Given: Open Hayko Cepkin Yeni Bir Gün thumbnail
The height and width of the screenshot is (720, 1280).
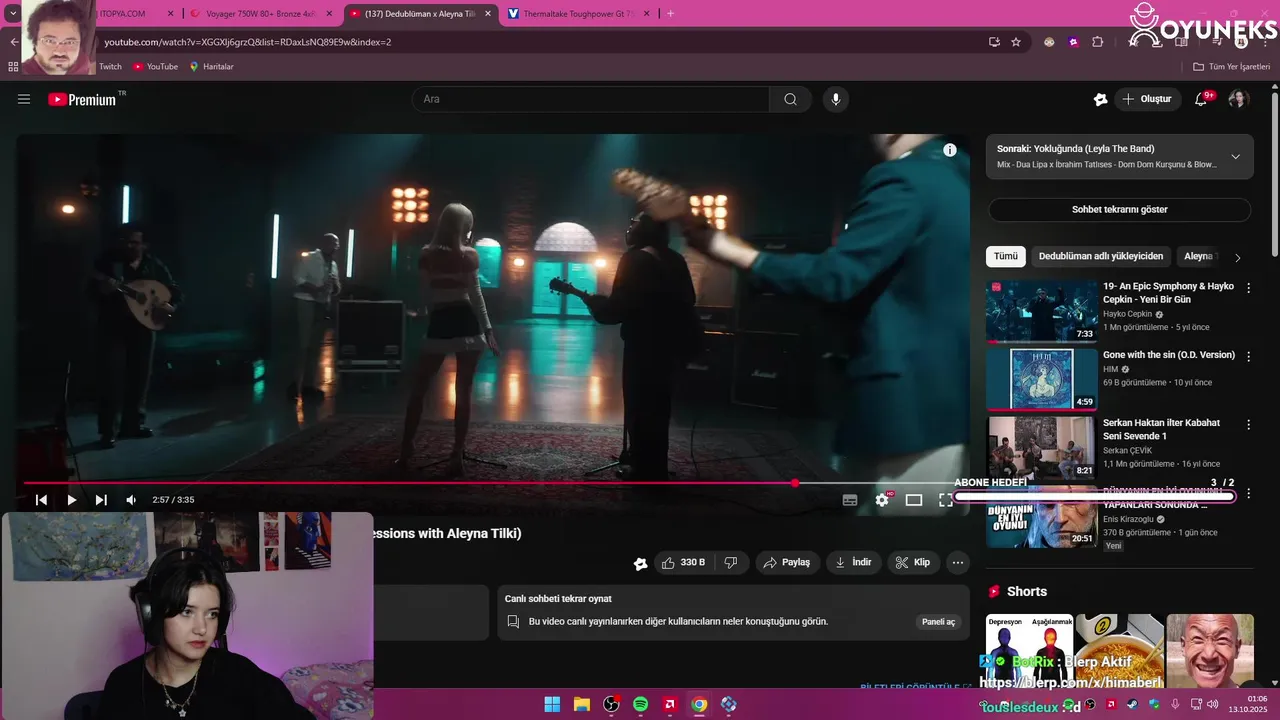Looking at the screenshot, I should (1041, 311).
